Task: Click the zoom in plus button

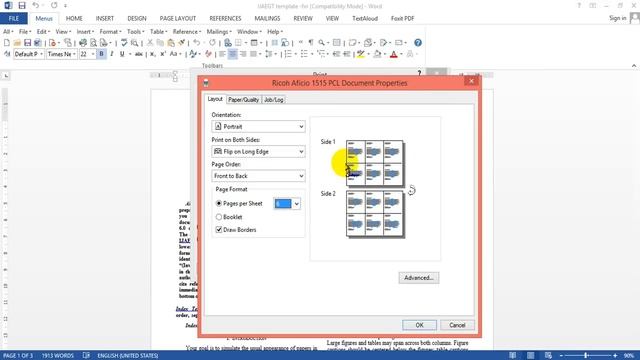Action: tap(615, 356)
